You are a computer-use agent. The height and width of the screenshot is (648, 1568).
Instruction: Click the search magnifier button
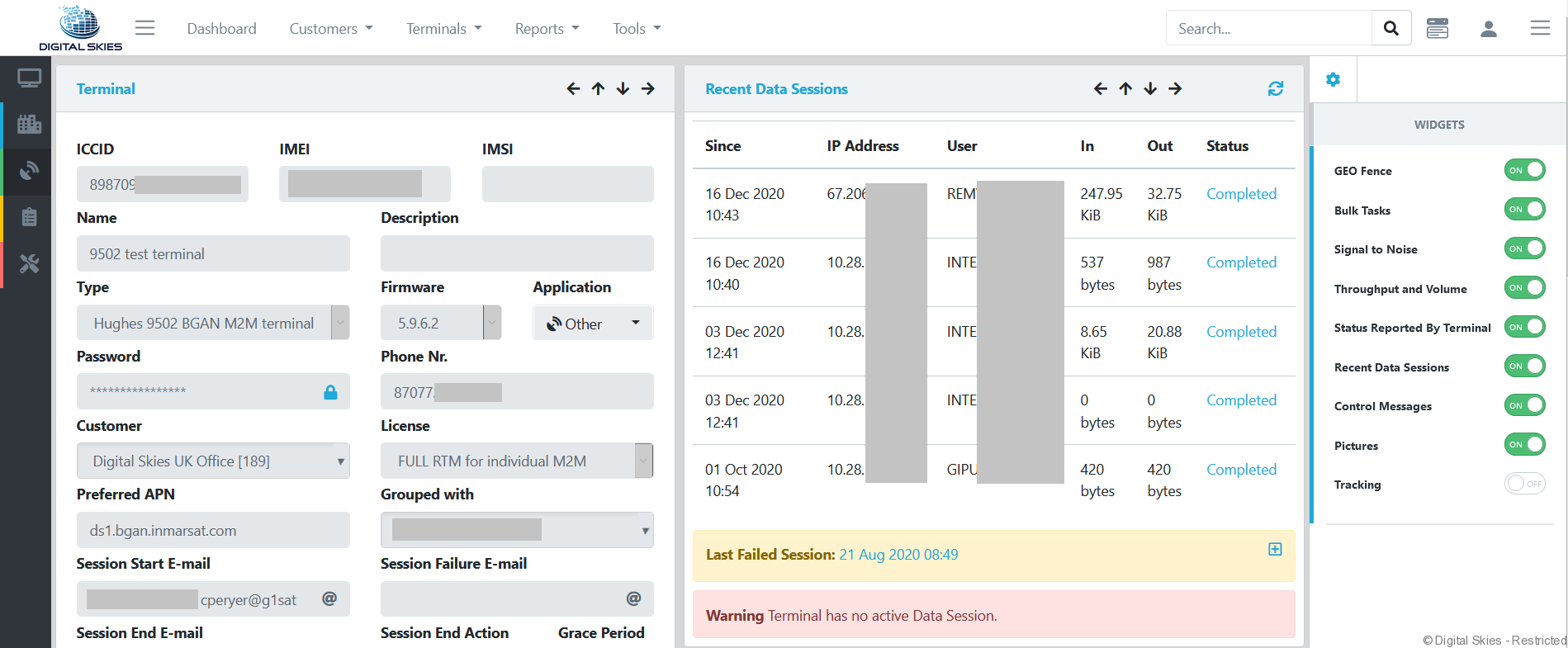point(1391,29)
